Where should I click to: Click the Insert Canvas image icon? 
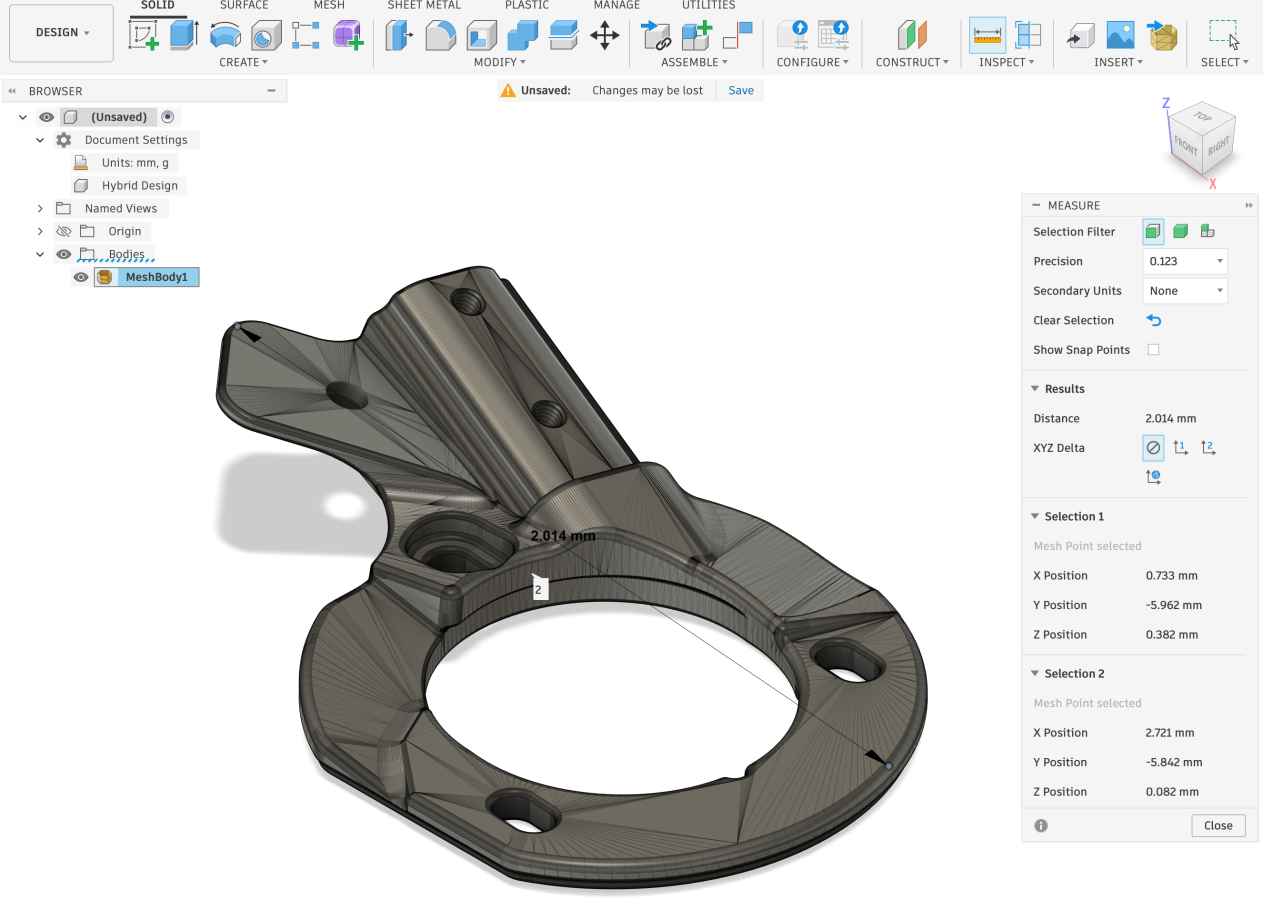tap(1120, 36)
